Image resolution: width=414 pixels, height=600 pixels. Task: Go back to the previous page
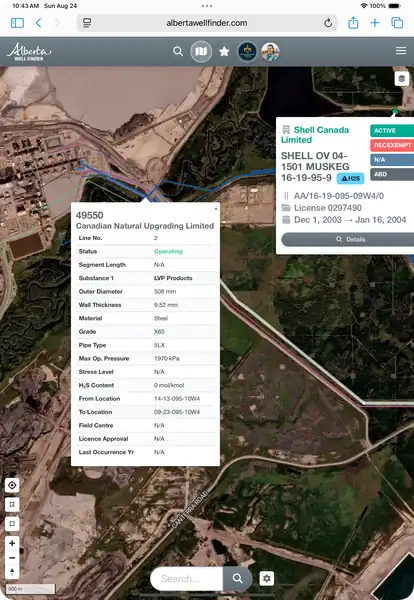(x=39, y=23)
